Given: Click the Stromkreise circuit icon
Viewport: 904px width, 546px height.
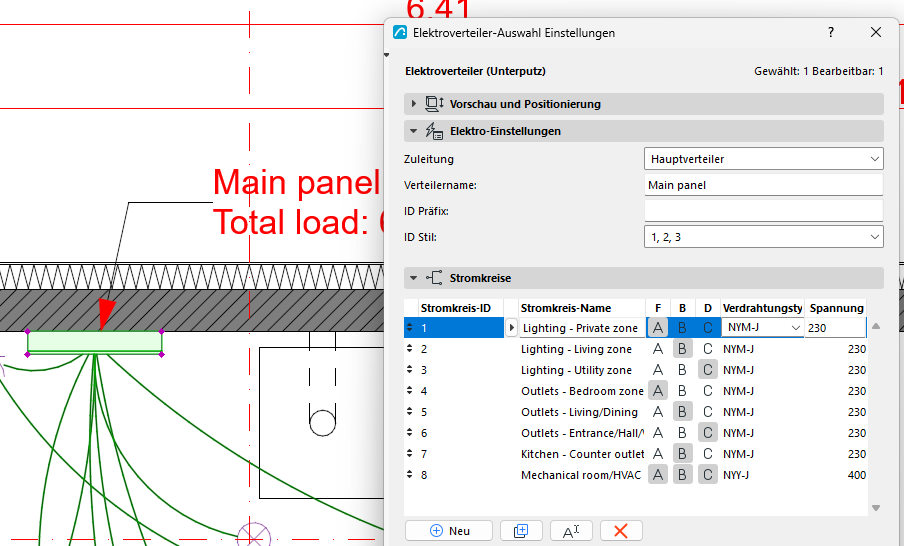Looking at the screenshot, I should click(434, 278).
